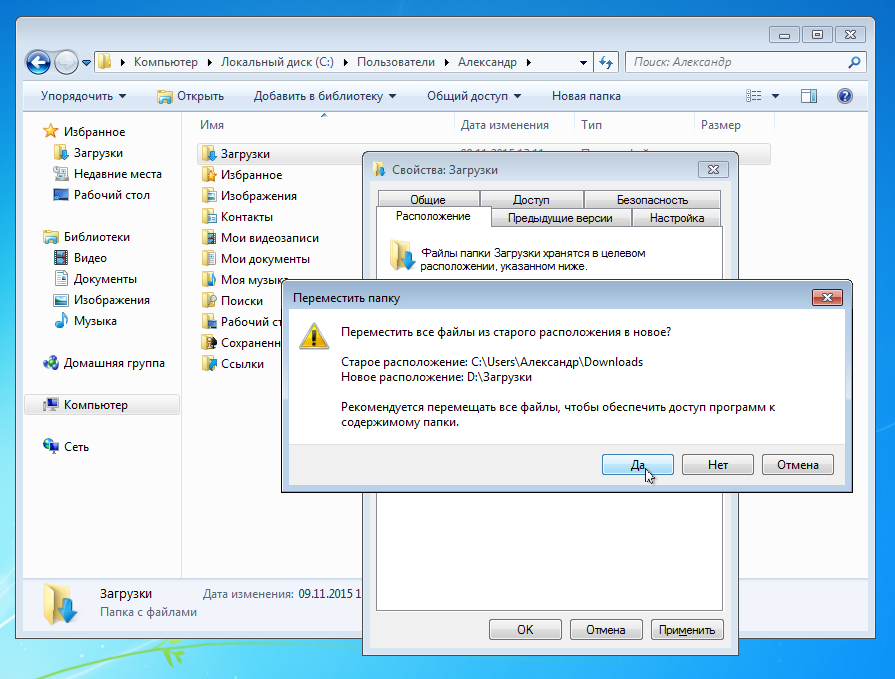Click 'Открыть' in the Explorer toolbar
The image size is (895, 679).
[191, 96]
